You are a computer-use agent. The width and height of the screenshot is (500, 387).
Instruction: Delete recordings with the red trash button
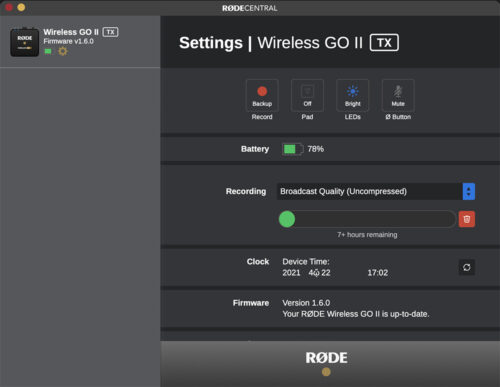(x=467, y=219)
